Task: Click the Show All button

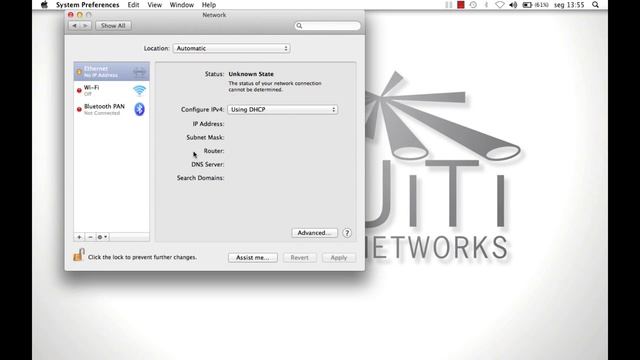Action: pyautogui.click(x=113, y=26)
